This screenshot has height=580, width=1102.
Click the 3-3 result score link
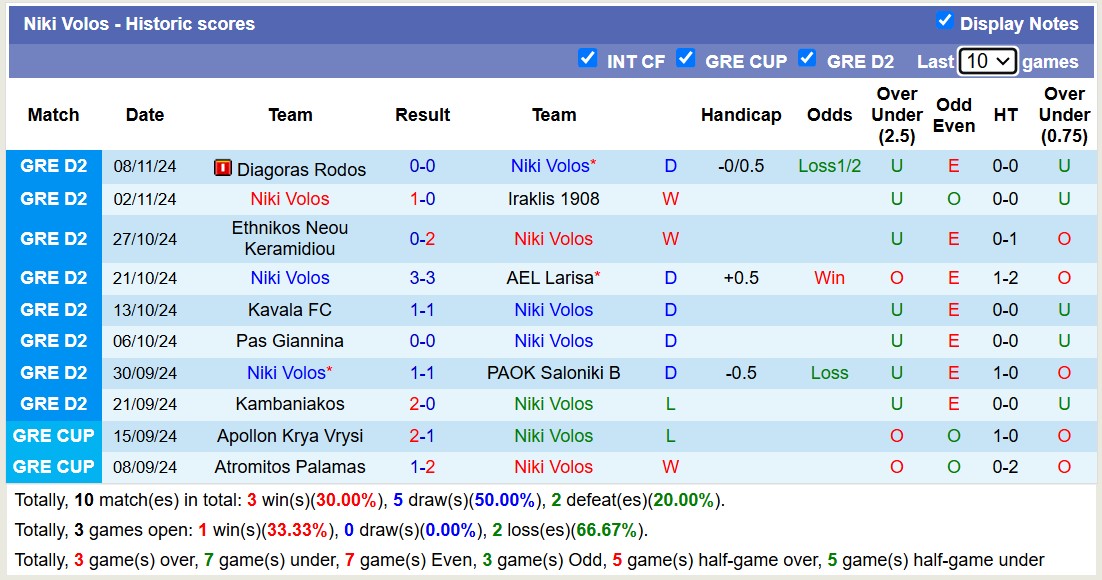point(422,278)
